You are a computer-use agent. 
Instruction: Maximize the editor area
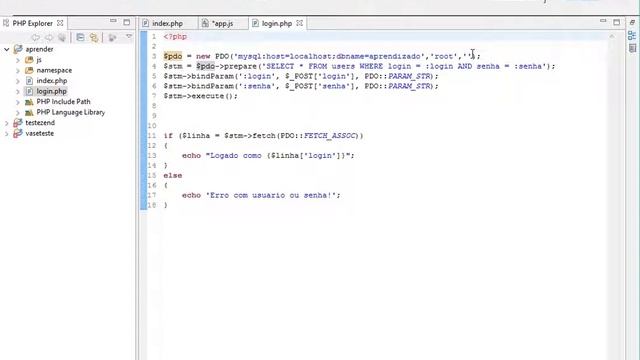tap(616, 22)
